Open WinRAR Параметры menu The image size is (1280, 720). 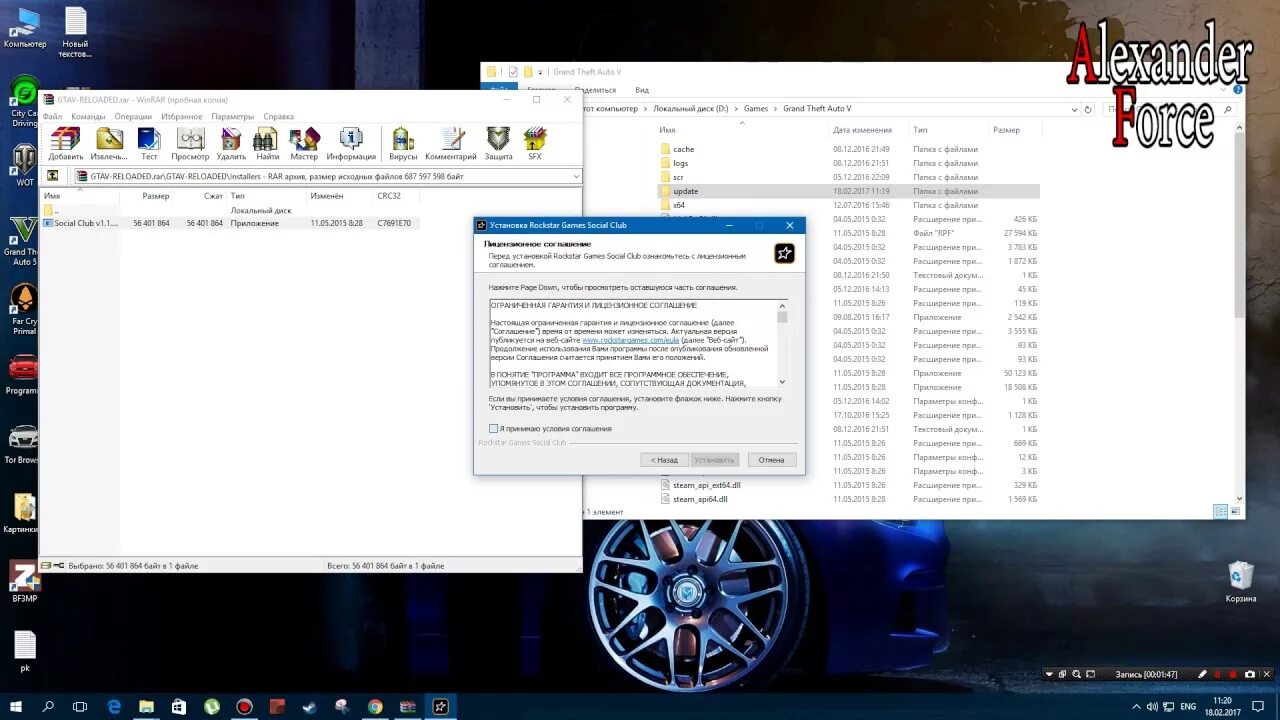point(233,116)
